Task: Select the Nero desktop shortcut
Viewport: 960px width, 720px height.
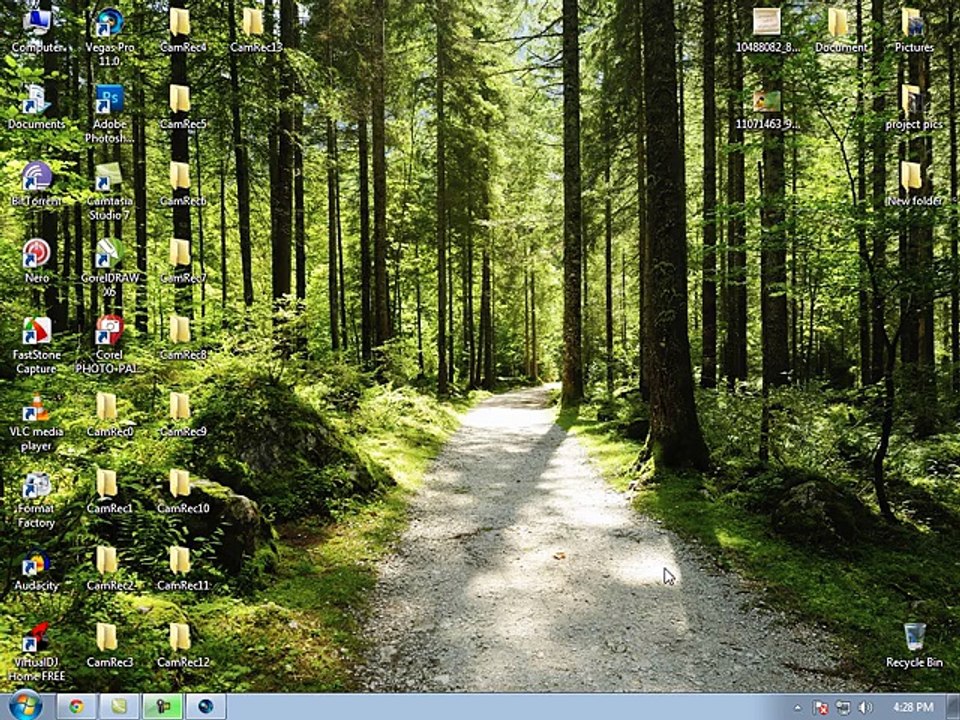Action: pos(36,261)
